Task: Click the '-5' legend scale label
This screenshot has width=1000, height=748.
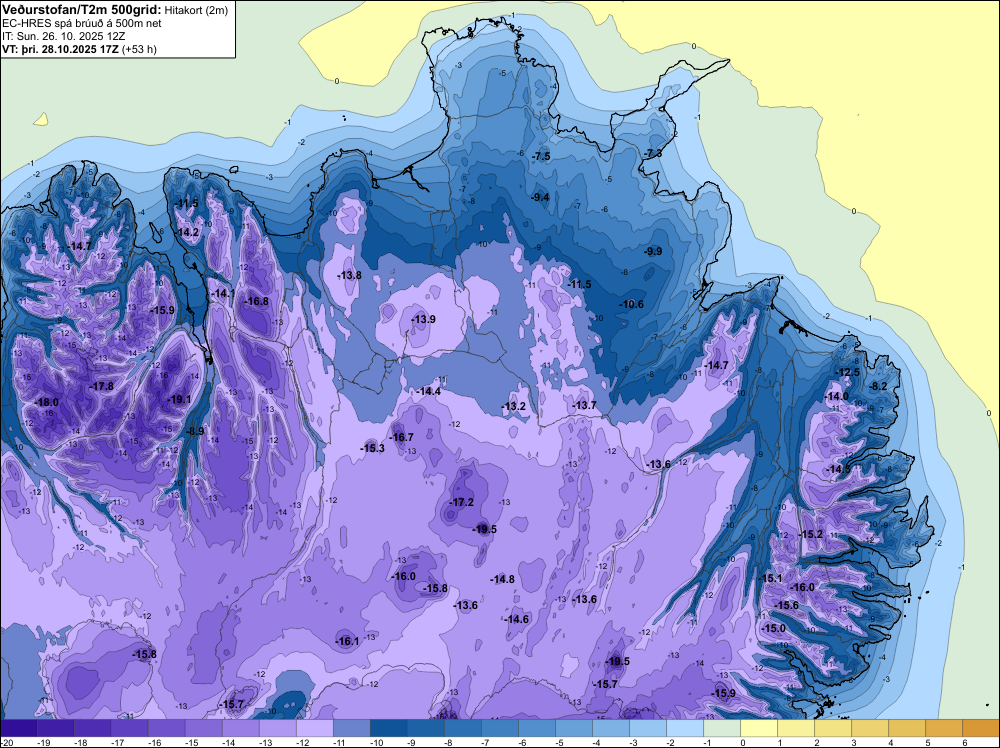Action: pos(559,742)
